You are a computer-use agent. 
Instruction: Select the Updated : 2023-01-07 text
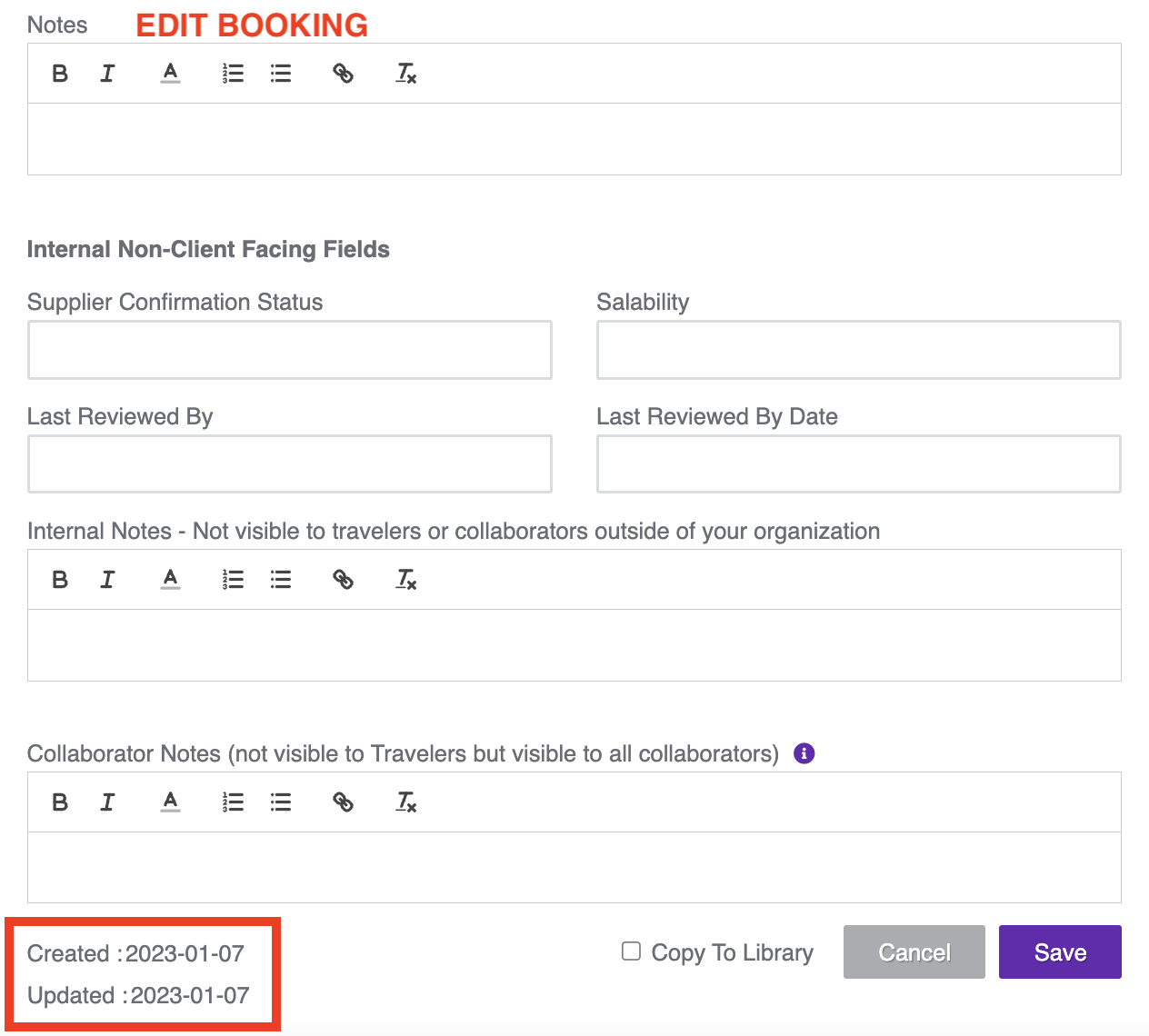138,995
